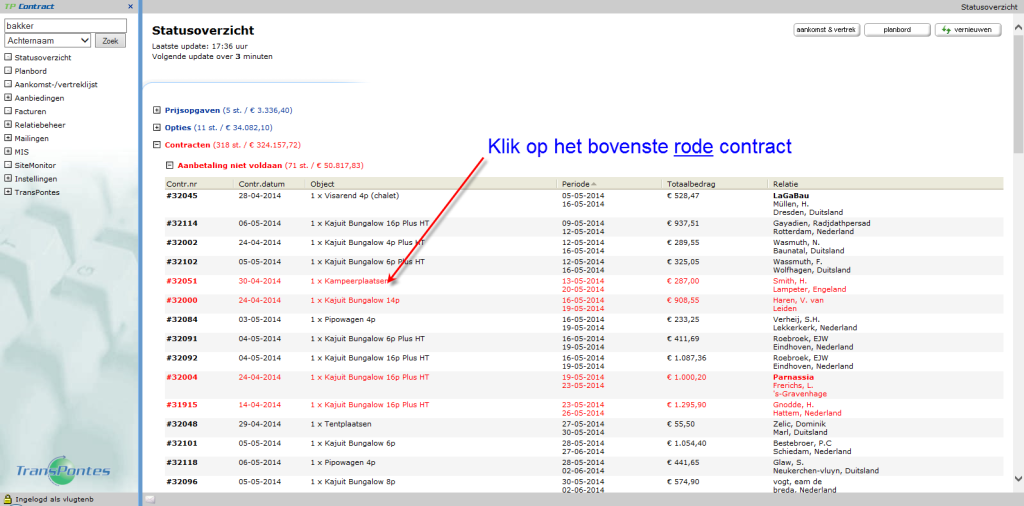
Task: Click the envelope icon in the bottom bar
Action: [x=150, y=498]
